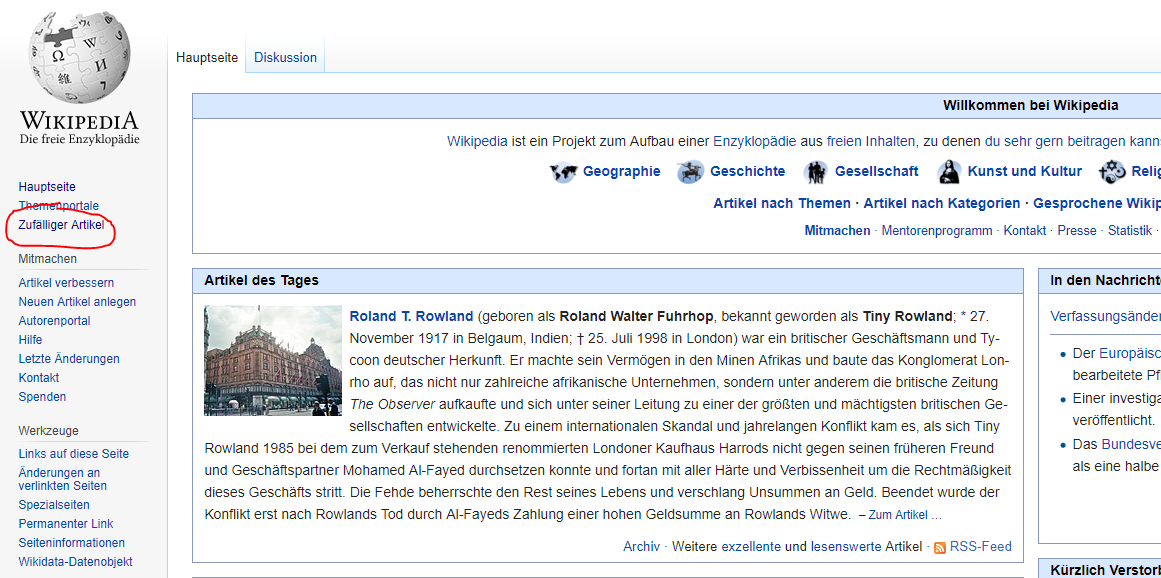Click the Wikipedia globe logo
Image resolution: width=1161 pixels, height=578 pixels.
[79, 58]
